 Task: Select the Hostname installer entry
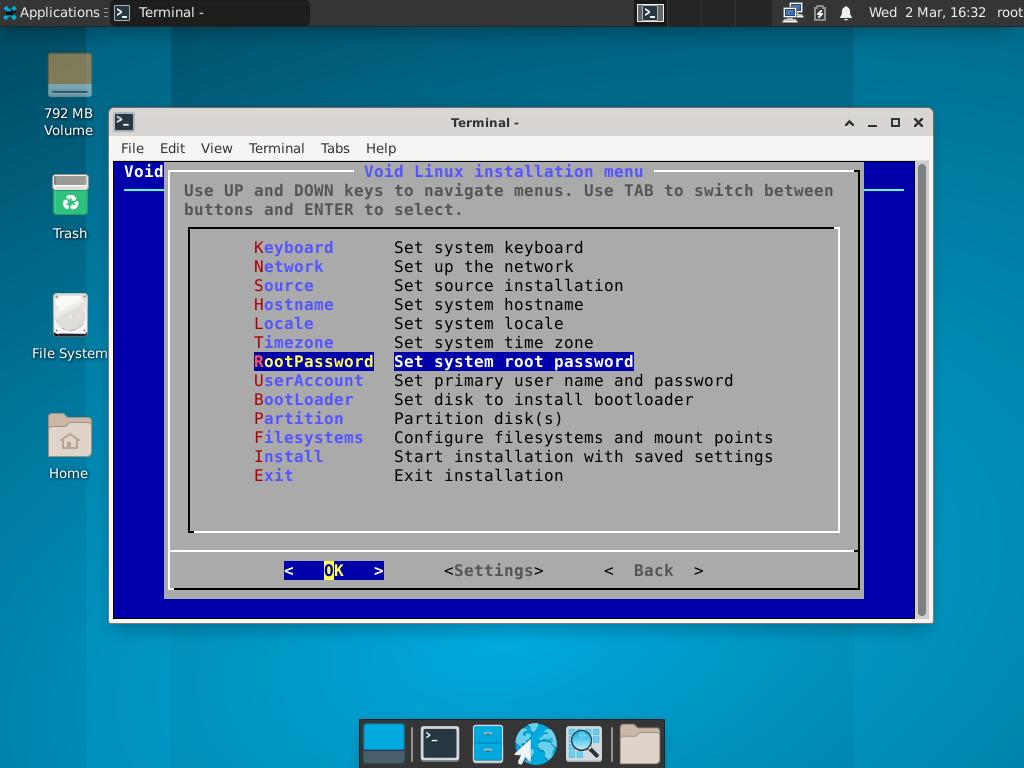click(x=418, y=304)
